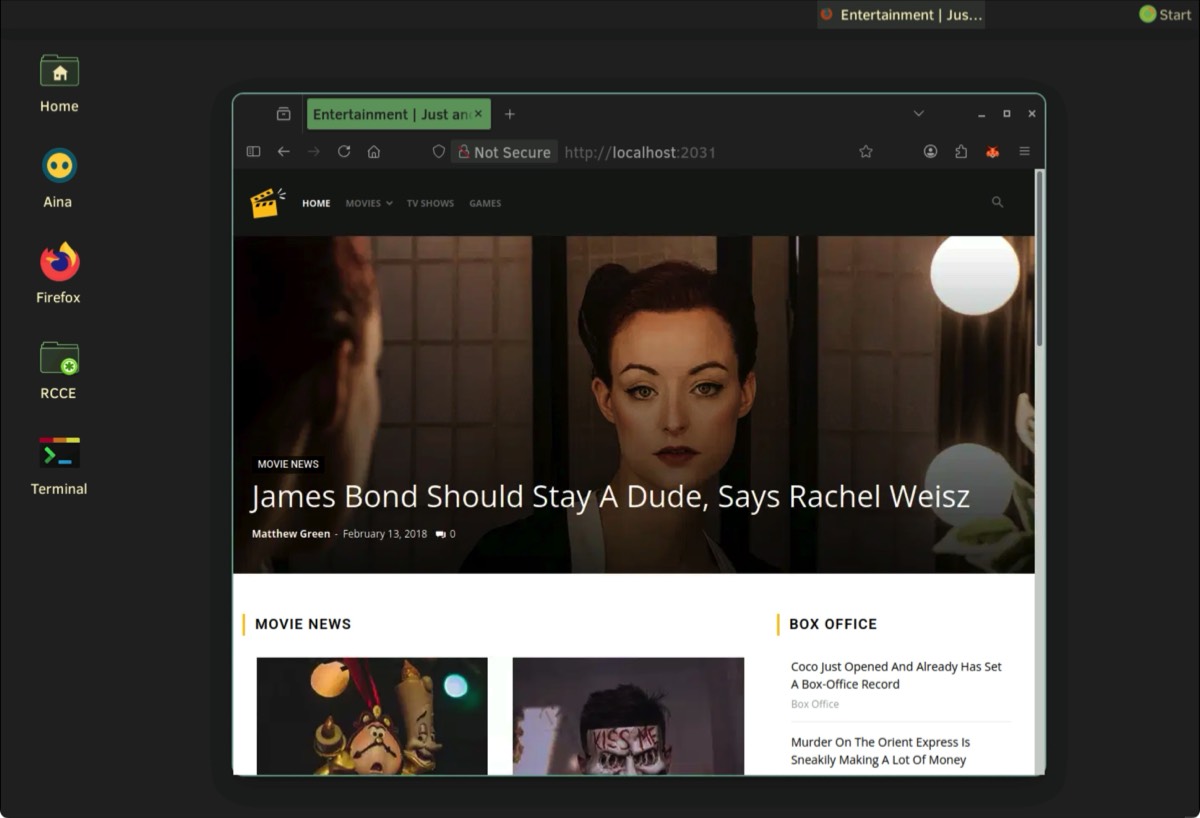Open the list all tabs chevron
Viewport: 1200px width, 818px height.
(x=918, y=114)
